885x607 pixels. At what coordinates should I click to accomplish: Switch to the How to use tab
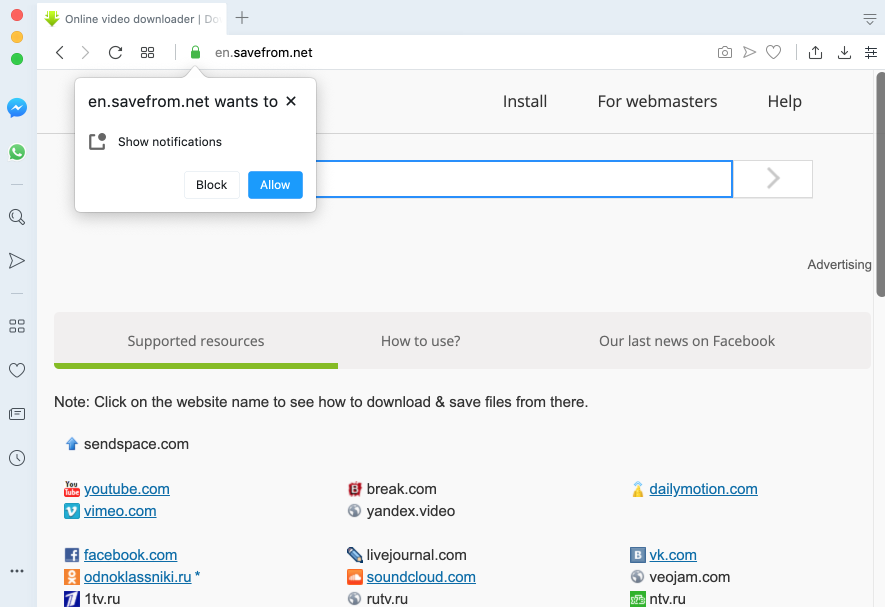420,341
